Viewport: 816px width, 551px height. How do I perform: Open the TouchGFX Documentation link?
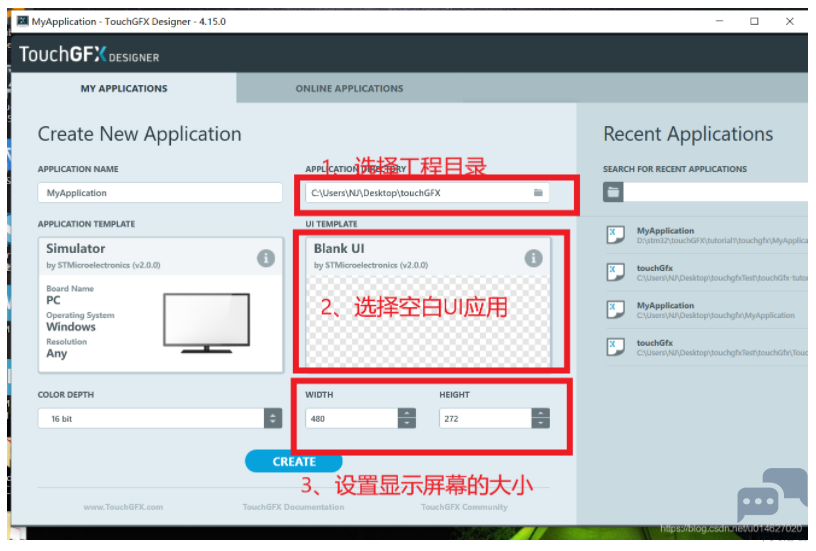tap(293, 507)
